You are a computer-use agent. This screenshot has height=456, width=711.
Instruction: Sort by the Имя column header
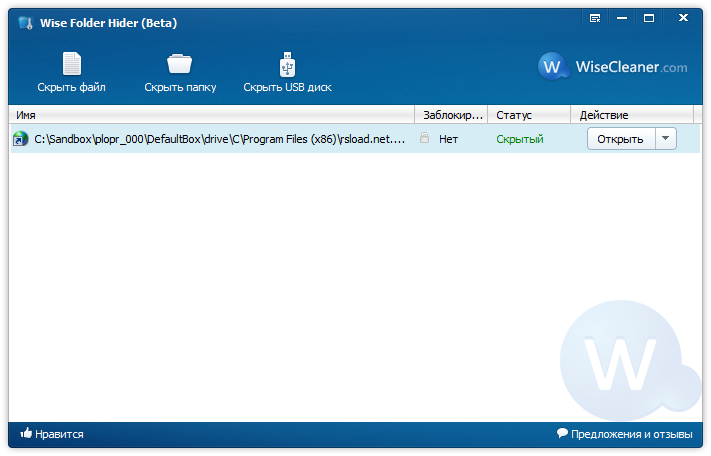211,115
